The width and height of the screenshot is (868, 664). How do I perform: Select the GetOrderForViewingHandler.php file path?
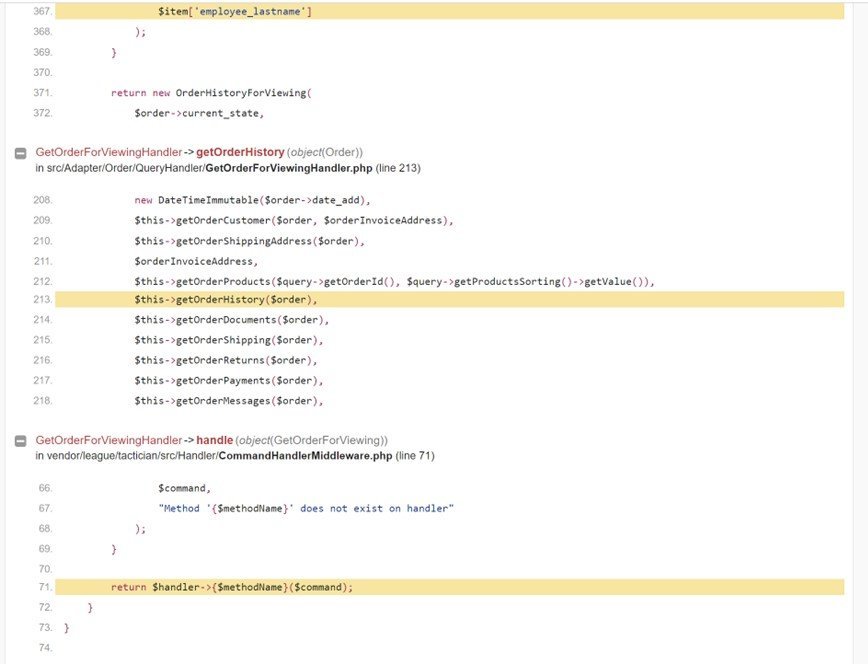tap(209, 168)
